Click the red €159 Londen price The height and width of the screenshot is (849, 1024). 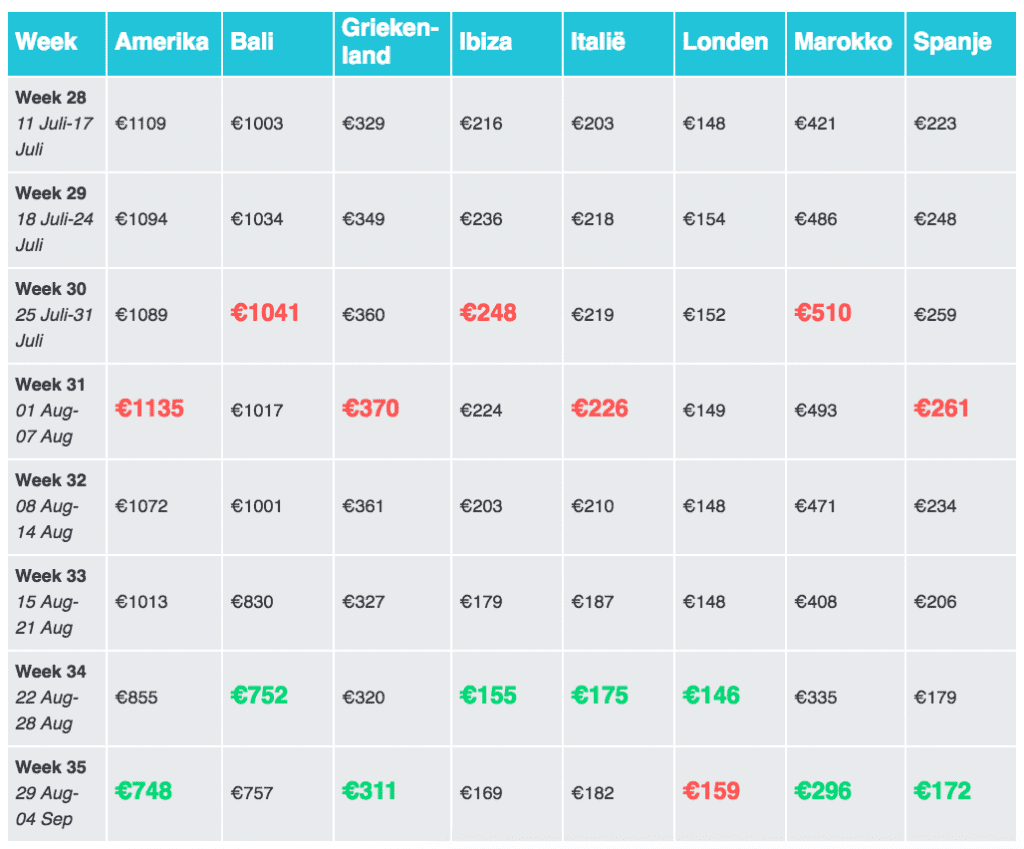(x=711, y=792)
